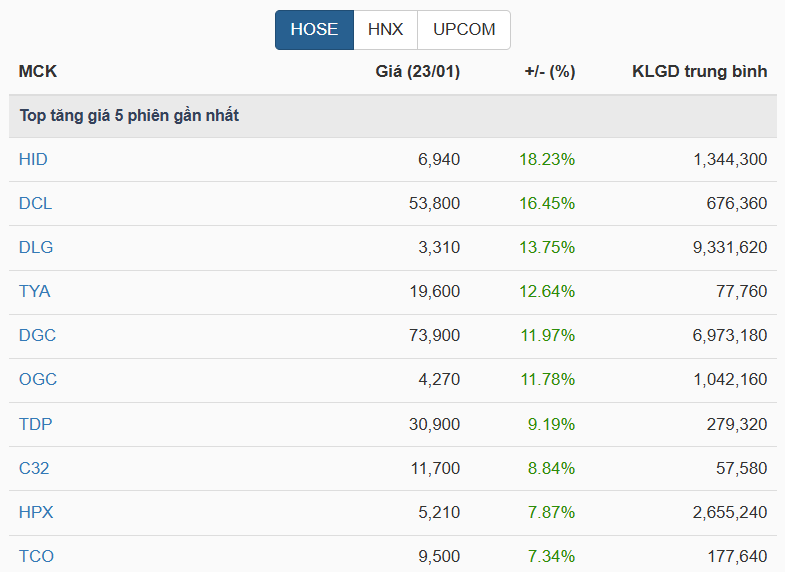Click the TCO ticker symbol
The width and height of the screenshot is (785, 572).
coord(36,556)
